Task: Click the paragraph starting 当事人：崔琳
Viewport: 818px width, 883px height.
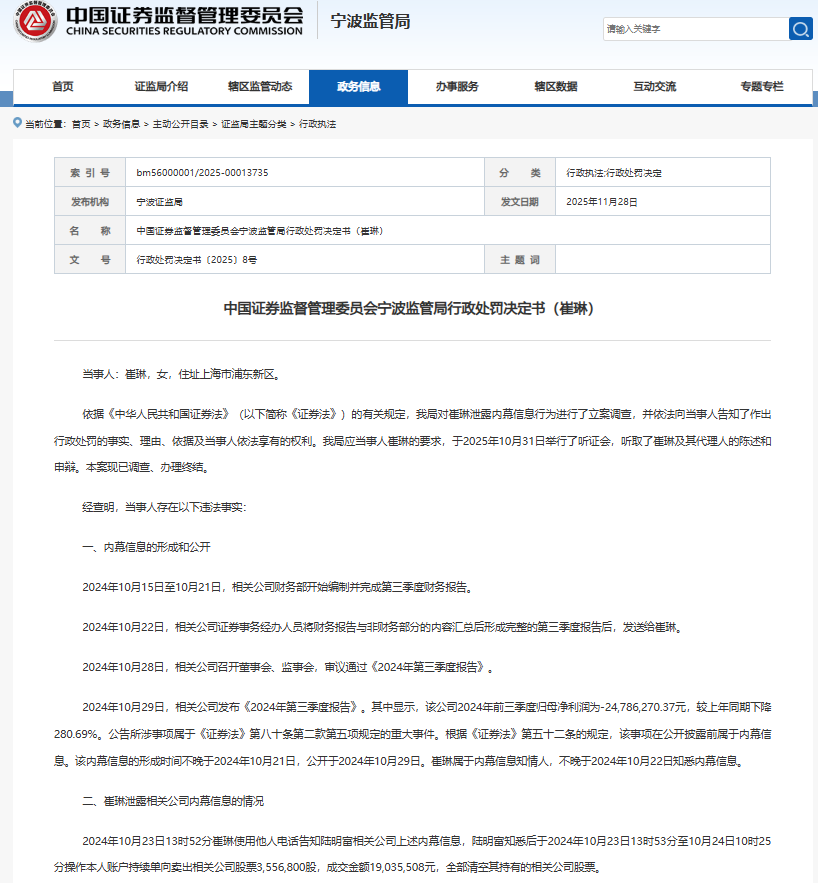Action: coord(182,374)
